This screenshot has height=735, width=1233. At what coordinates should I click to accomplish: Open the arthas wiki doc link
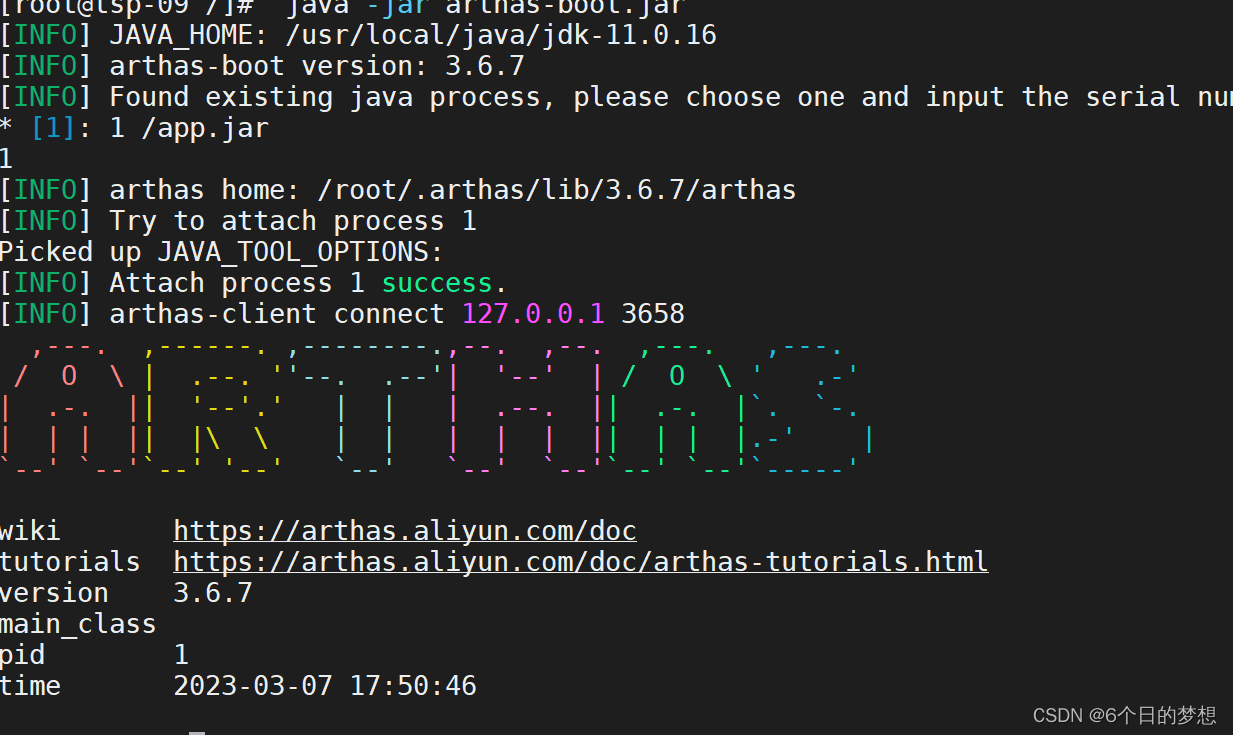pyautogui.click(x=405, y=531)
